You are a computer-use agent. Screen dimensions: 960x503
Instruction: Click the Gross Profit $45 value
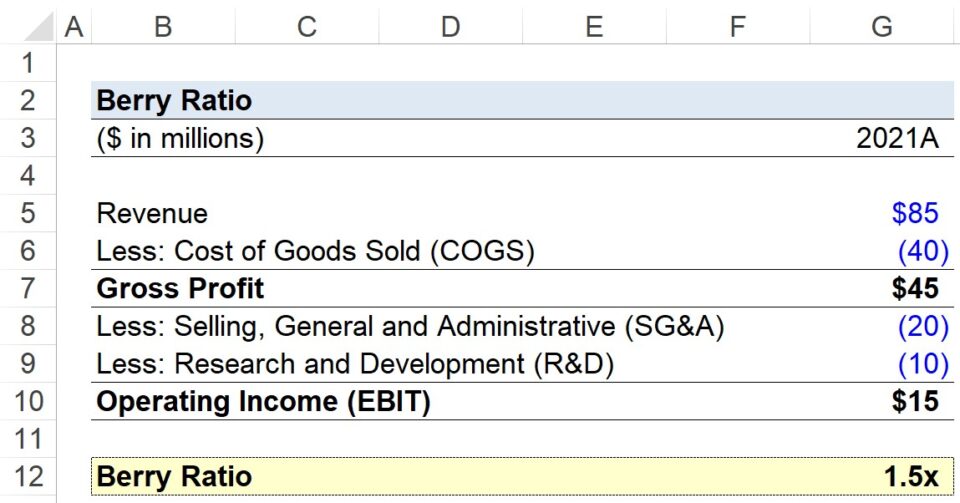tap(915, 289)
